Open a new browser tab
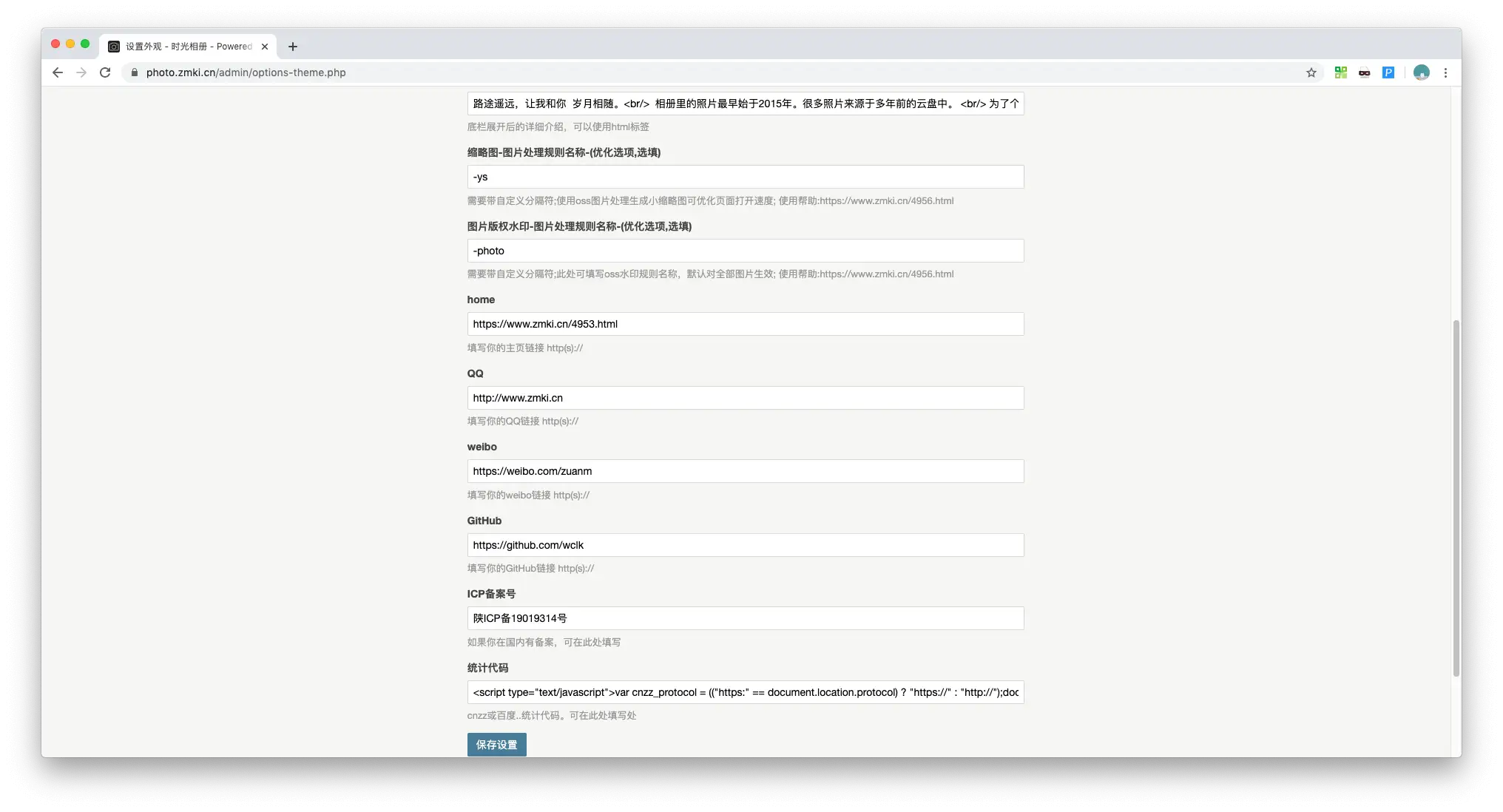1503x812 pixels. coord(293,46)
